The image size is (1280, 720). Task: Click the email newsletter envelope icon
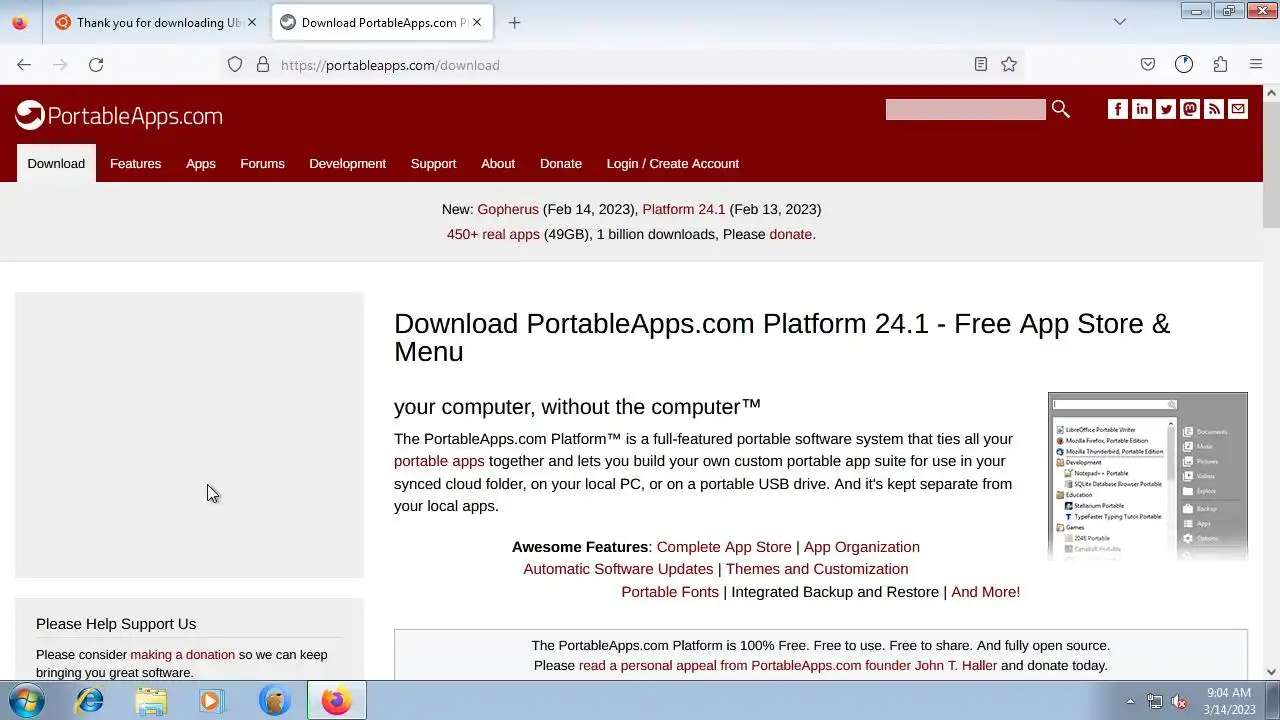coord(1238,109)
